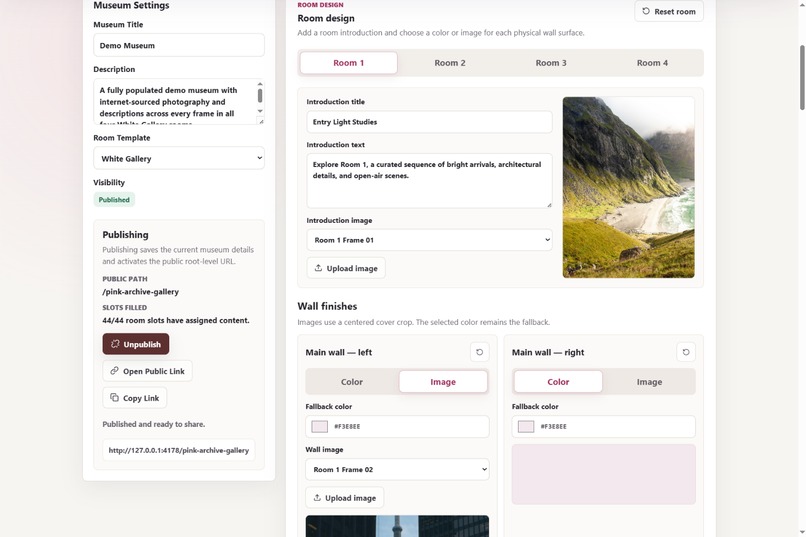Switch to the Room 1 tab

pos(349,63)
